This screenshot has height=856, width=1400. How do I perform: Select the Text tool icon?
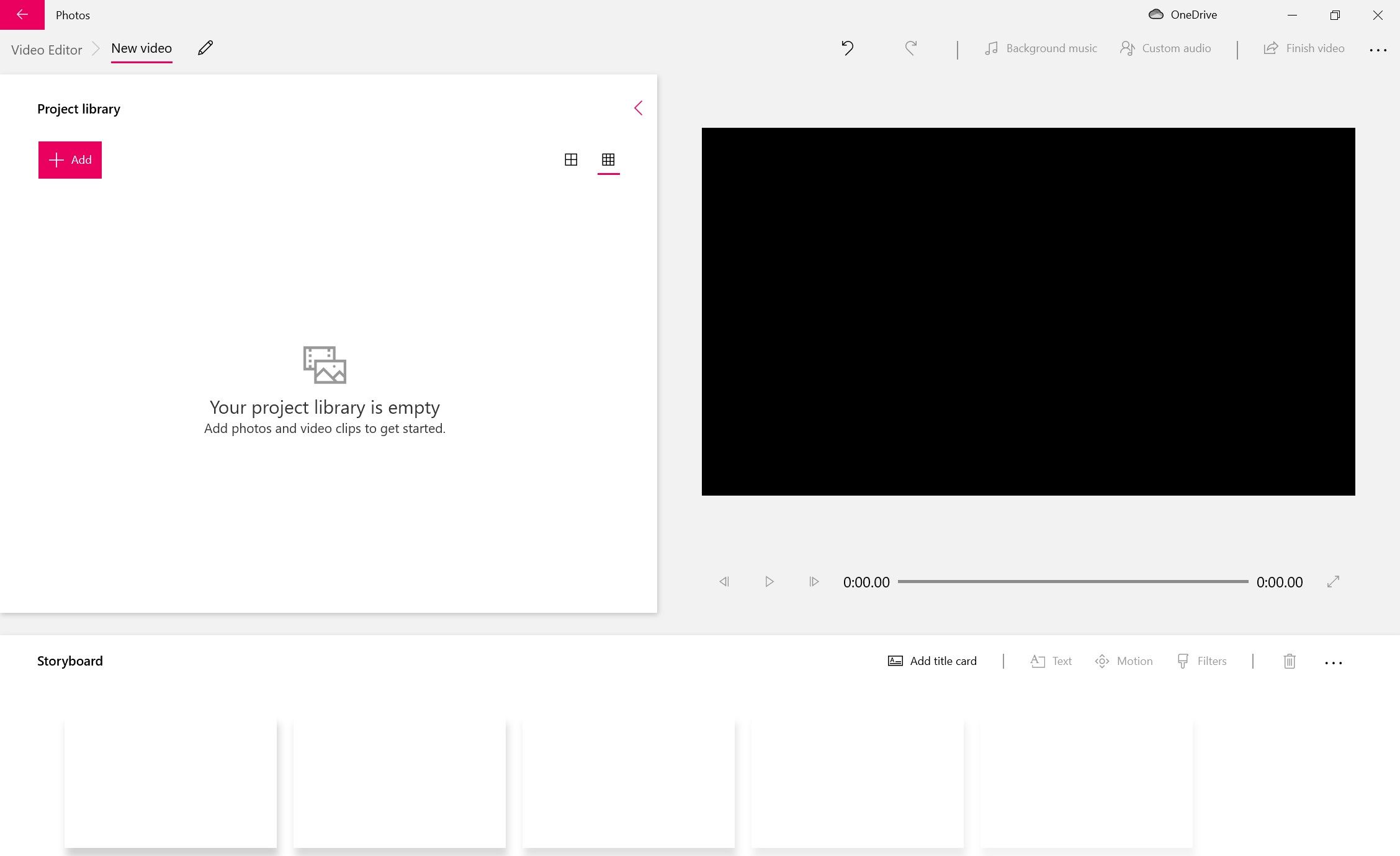pos(1037,659)
